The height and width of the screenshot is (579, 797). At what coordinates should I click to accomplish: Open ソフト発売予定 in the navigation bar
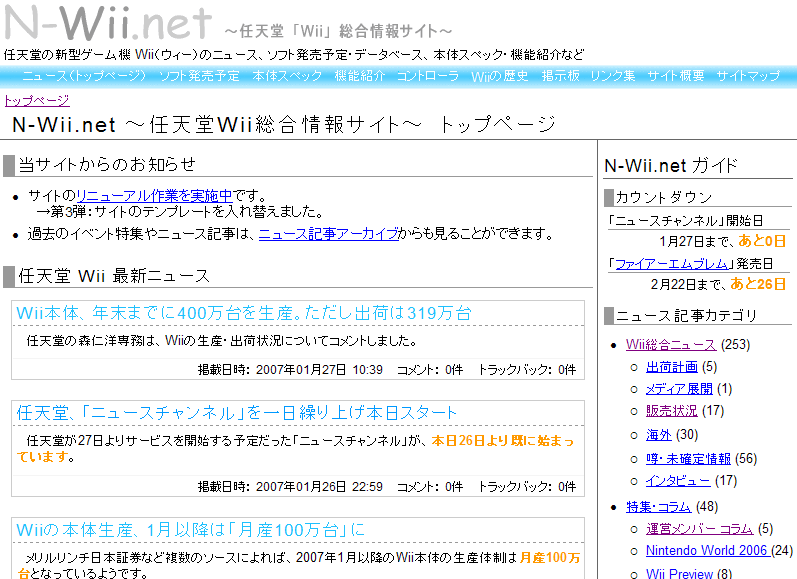[x=199, y=76]
